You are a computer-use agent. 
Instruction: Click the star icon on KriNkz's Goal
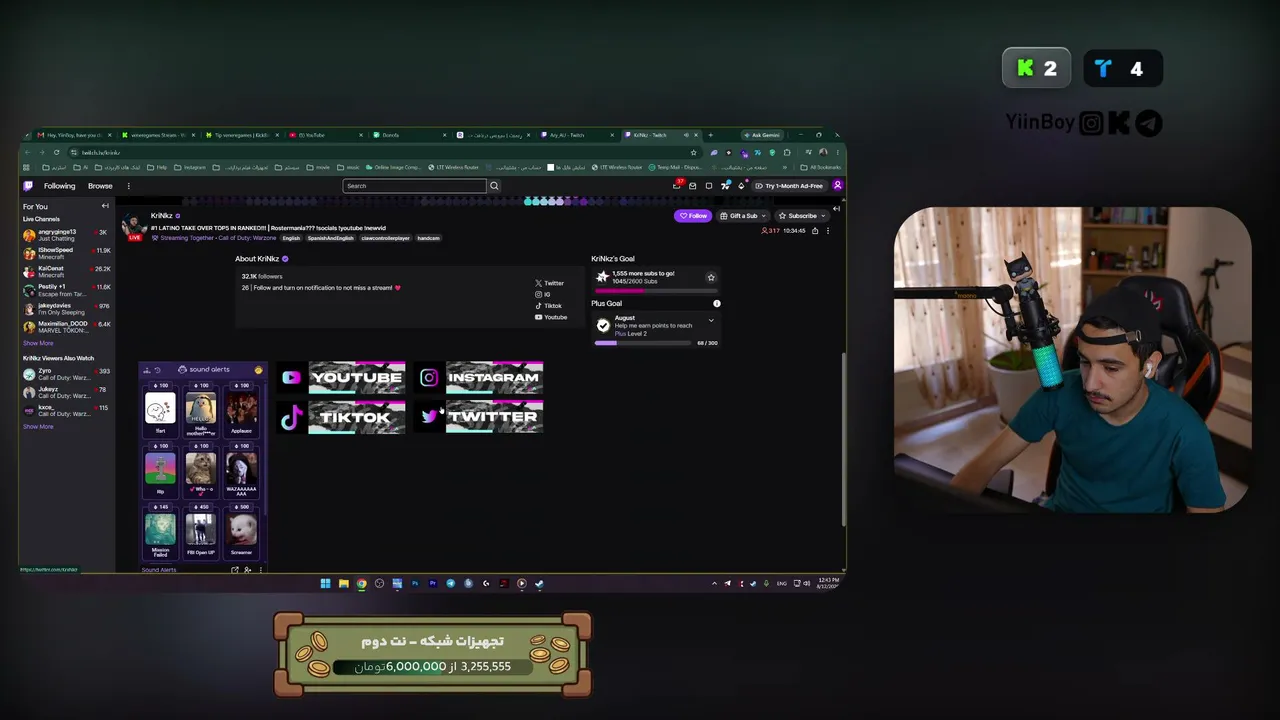(711, 277)
